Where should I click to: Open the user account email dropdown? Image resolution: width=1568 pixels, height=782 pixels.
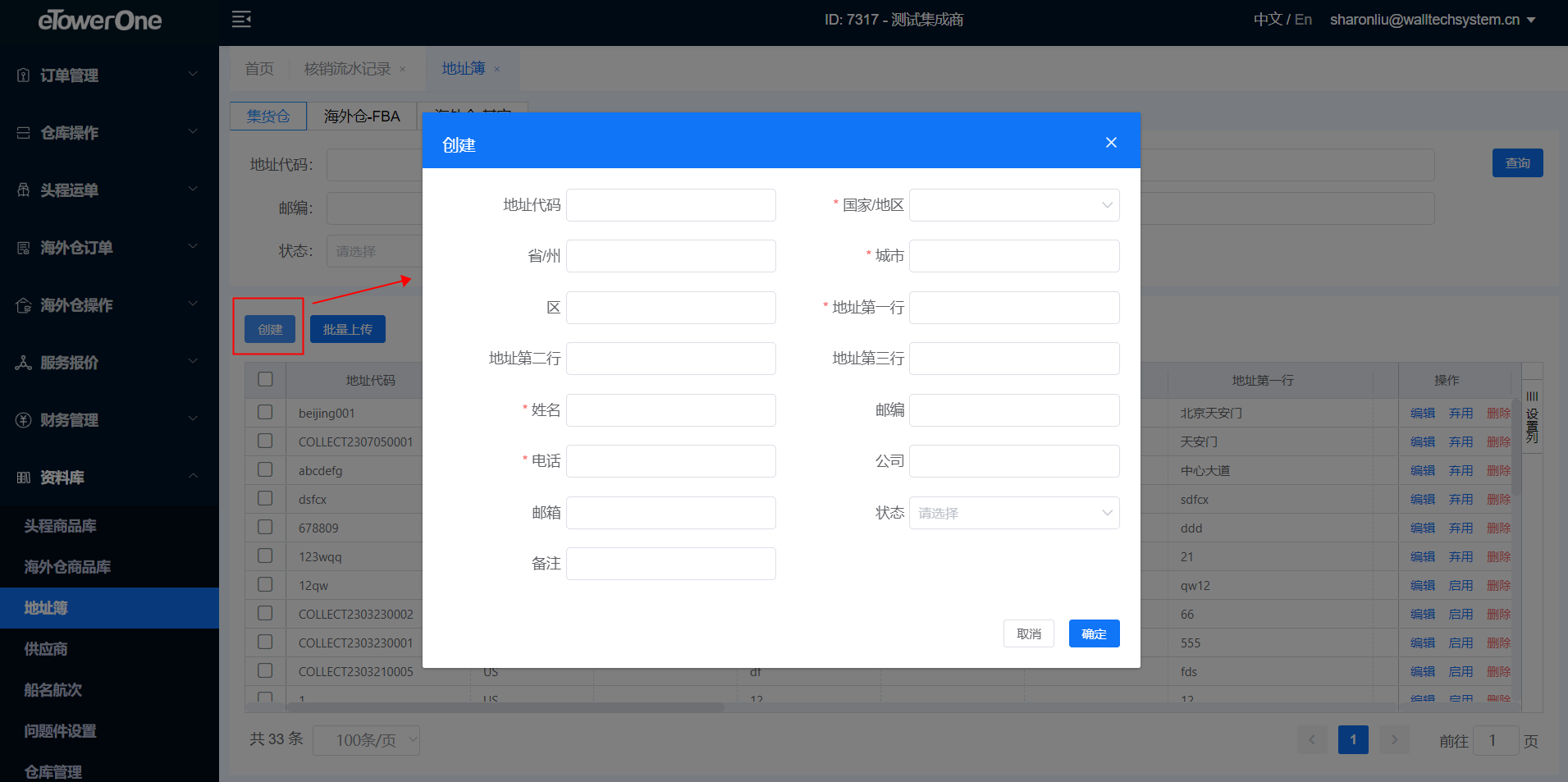[x=1433, y=20]
